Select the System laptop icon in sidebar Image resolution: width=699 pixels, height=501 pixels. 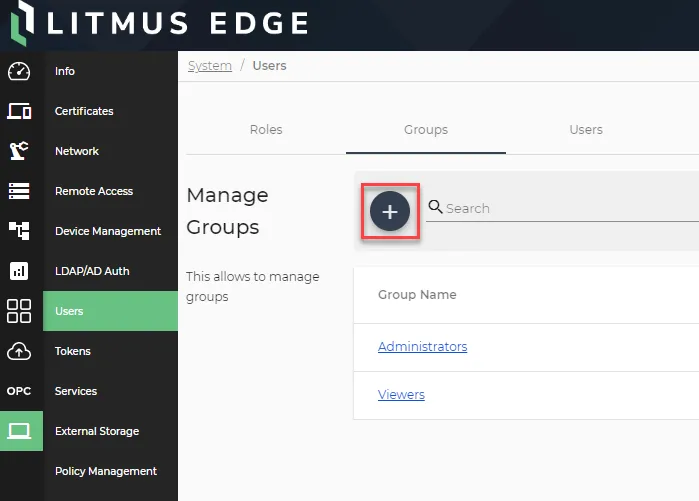pyautogui.click(x=21, y=431)
